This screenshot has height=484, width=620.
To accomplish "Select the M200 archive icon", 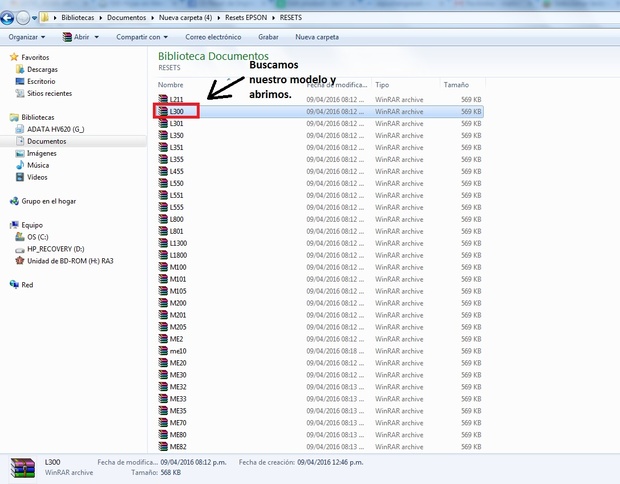I will point(163,303).
